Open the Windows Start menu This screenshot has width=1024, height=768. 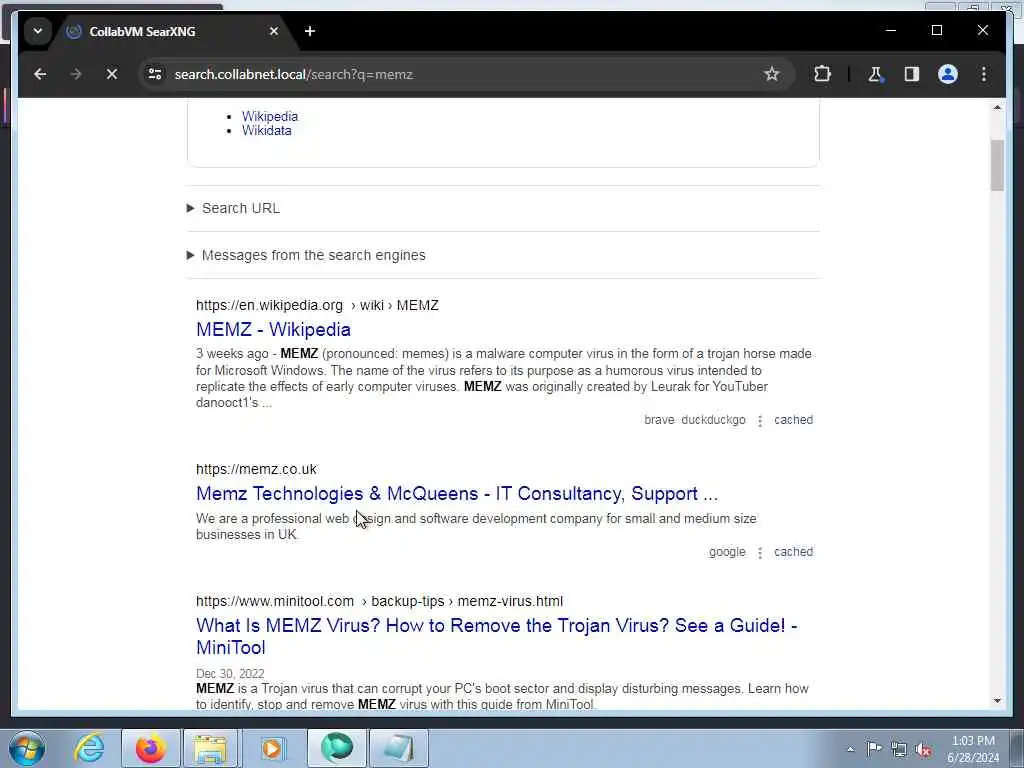point(27,748)
